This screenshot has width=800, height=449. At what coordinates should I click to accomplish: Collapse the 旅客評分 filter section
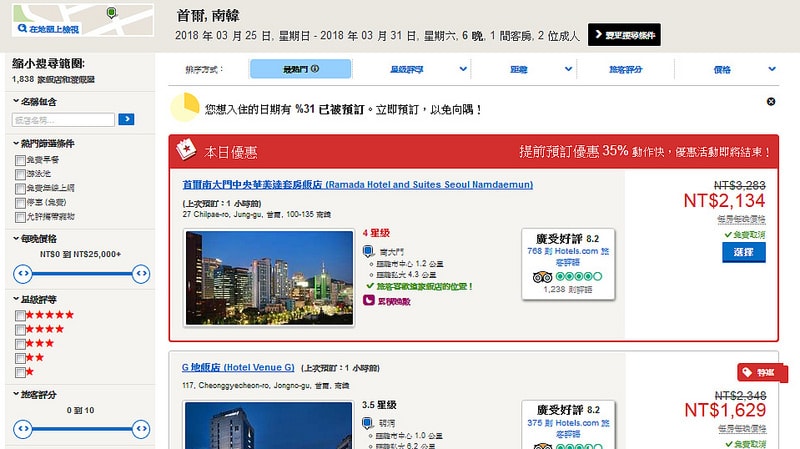(x=34, y=394)
